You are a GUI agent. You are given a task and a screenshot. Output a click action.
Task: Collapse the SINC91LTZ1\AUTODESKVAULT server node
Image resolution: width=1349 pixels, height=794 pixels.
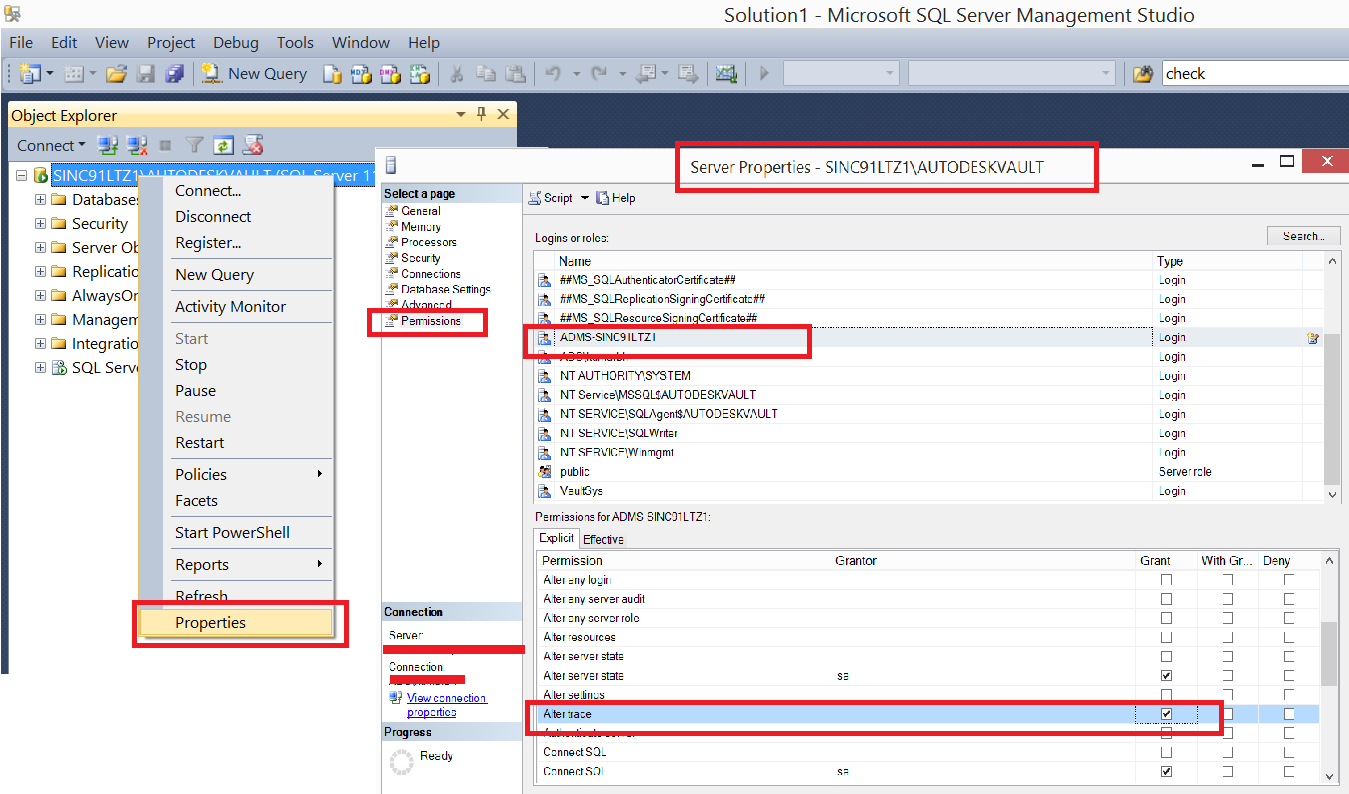pos(21,175)
